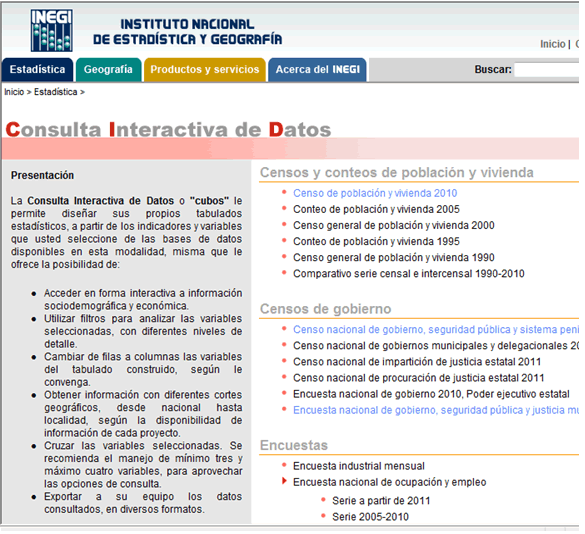Open Censo nacional de procuración de justicia estatal 2011
This screenshot has width=585, height=534.
(418, 378)
